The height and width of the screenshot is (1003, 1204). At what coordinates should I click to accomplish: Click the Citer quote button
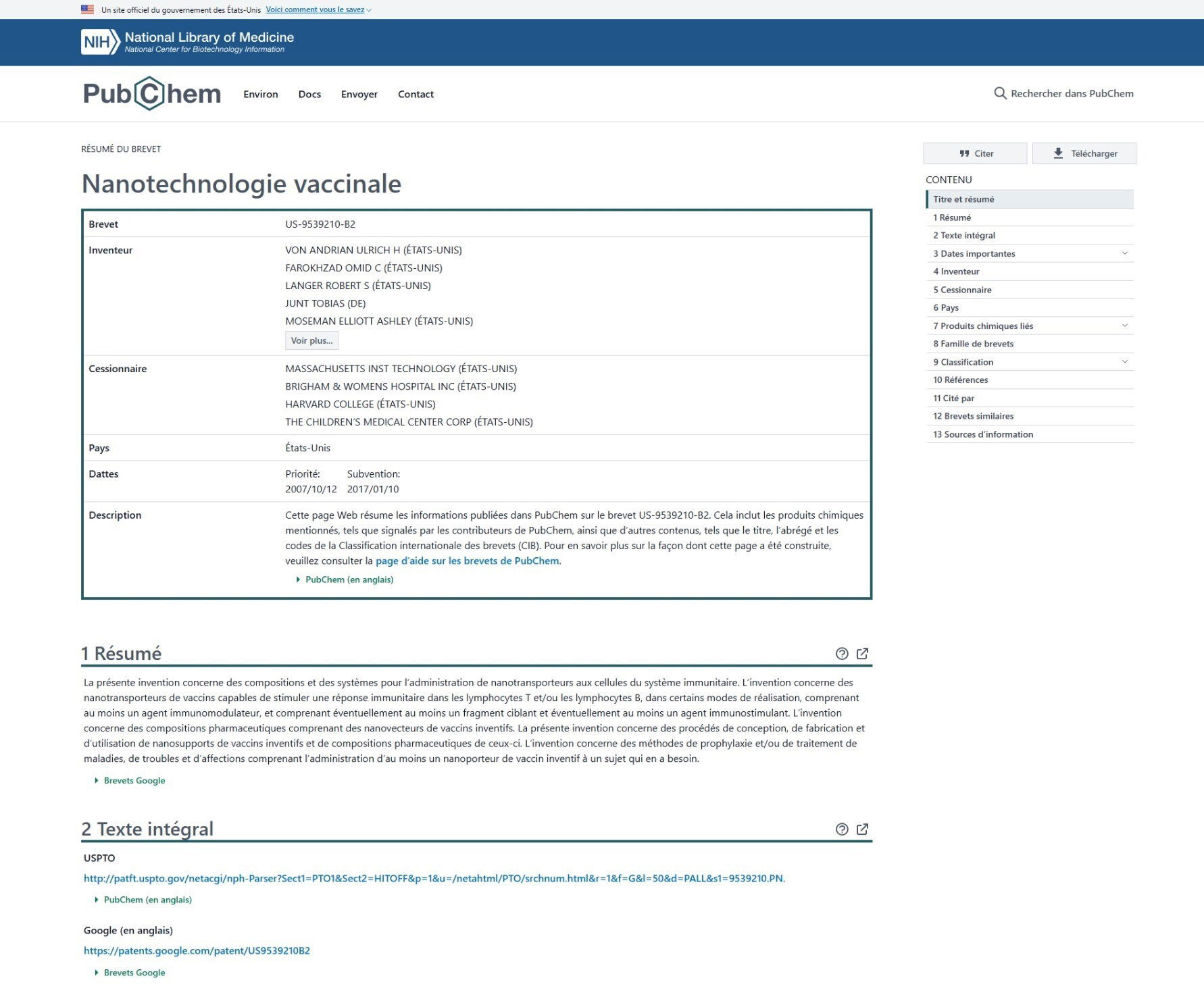tap(975, 153)
